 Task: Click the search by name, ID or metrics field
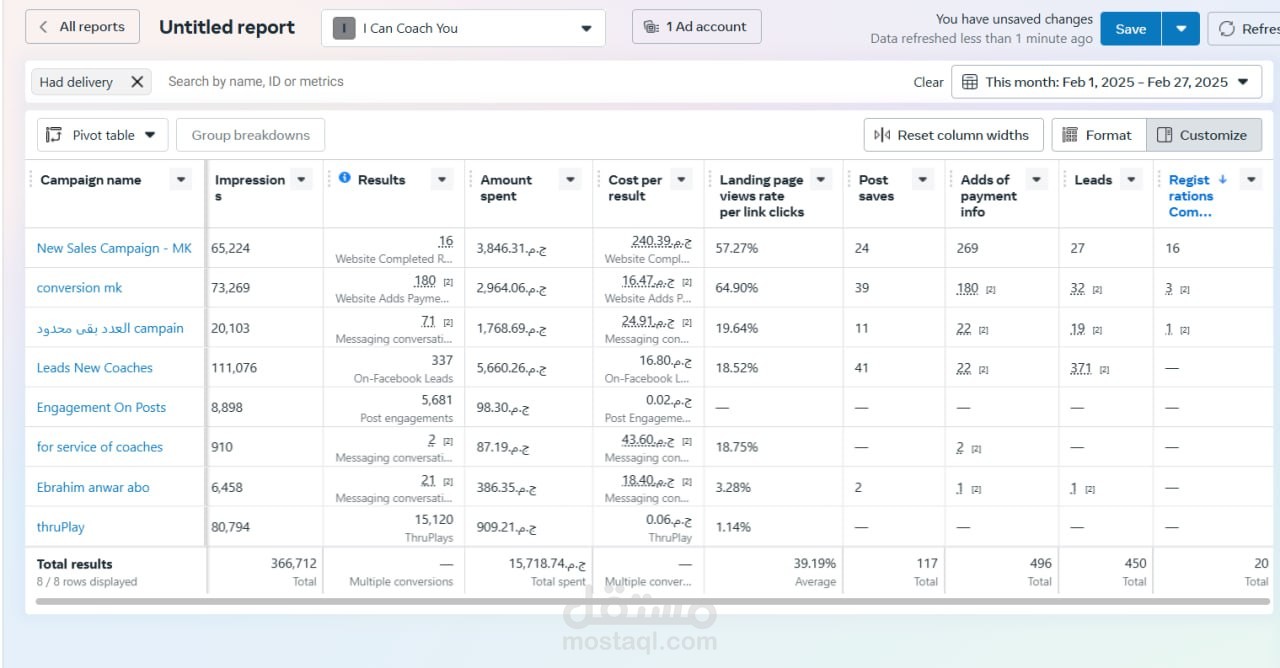click(x=530, y=82)
